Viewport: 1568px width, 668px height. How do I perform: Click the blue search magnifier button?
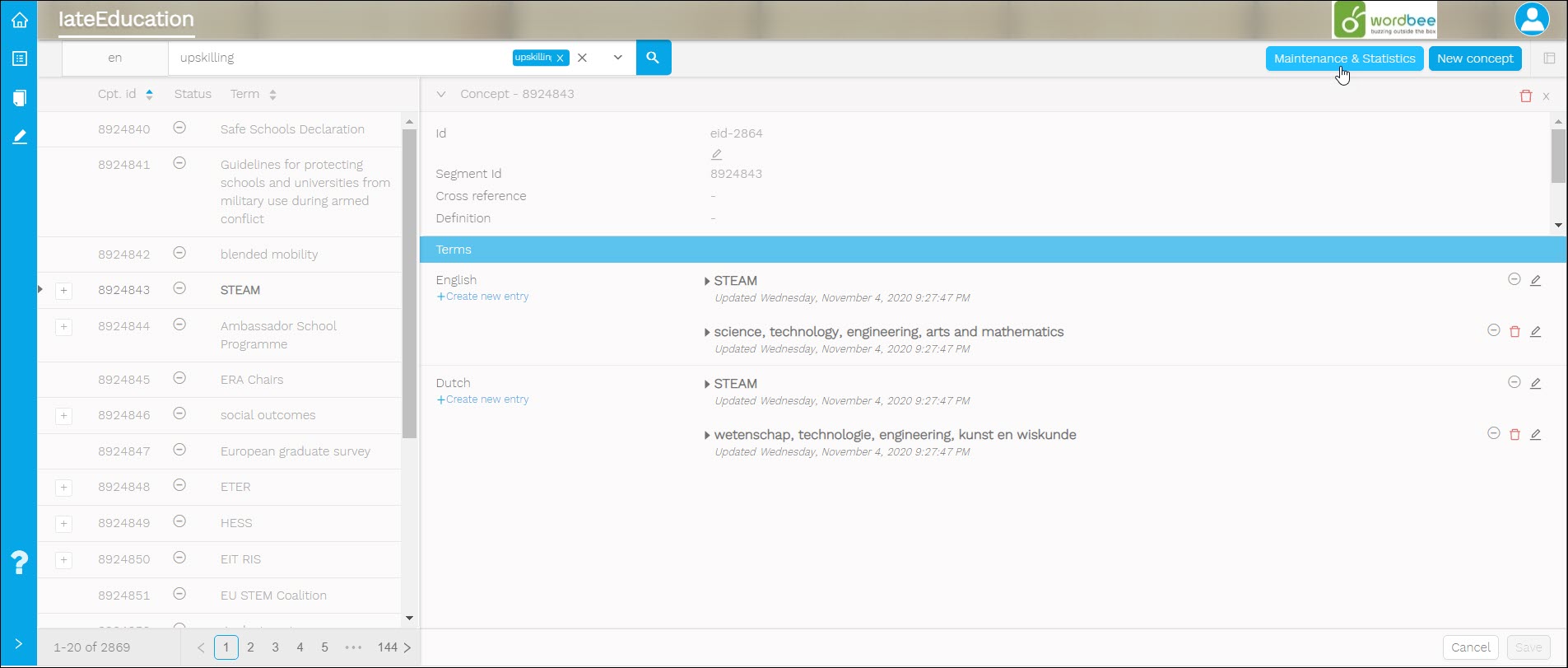coord(653,58)
